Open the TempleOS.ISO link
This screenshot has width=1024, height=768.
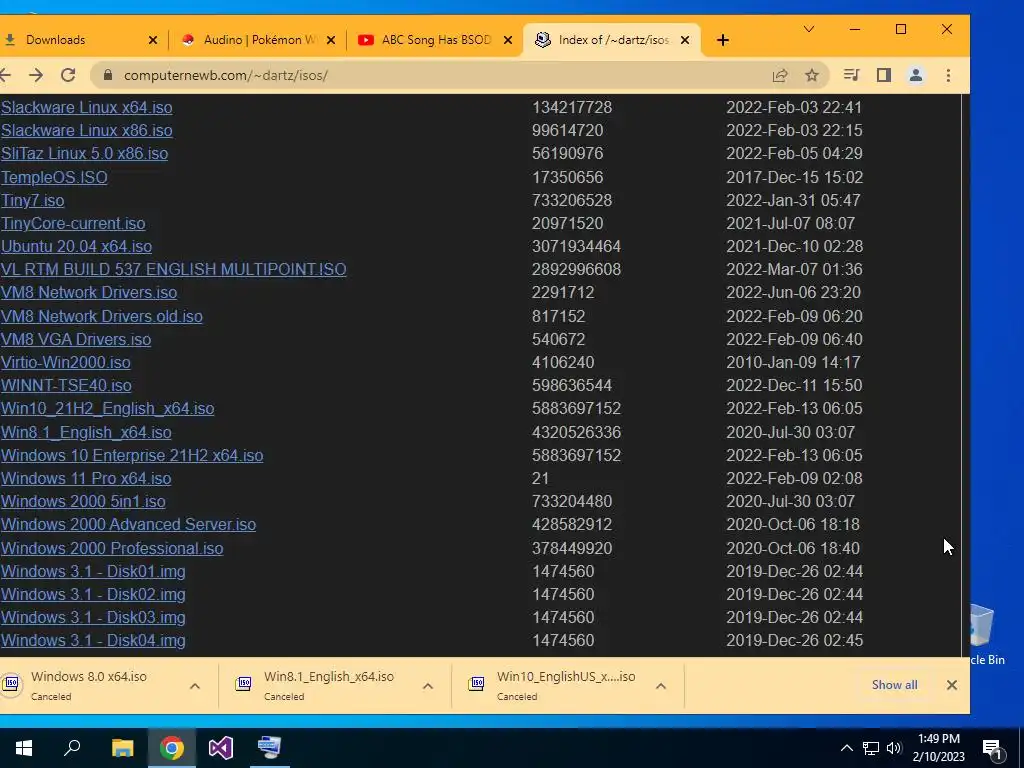coord(54,177)
